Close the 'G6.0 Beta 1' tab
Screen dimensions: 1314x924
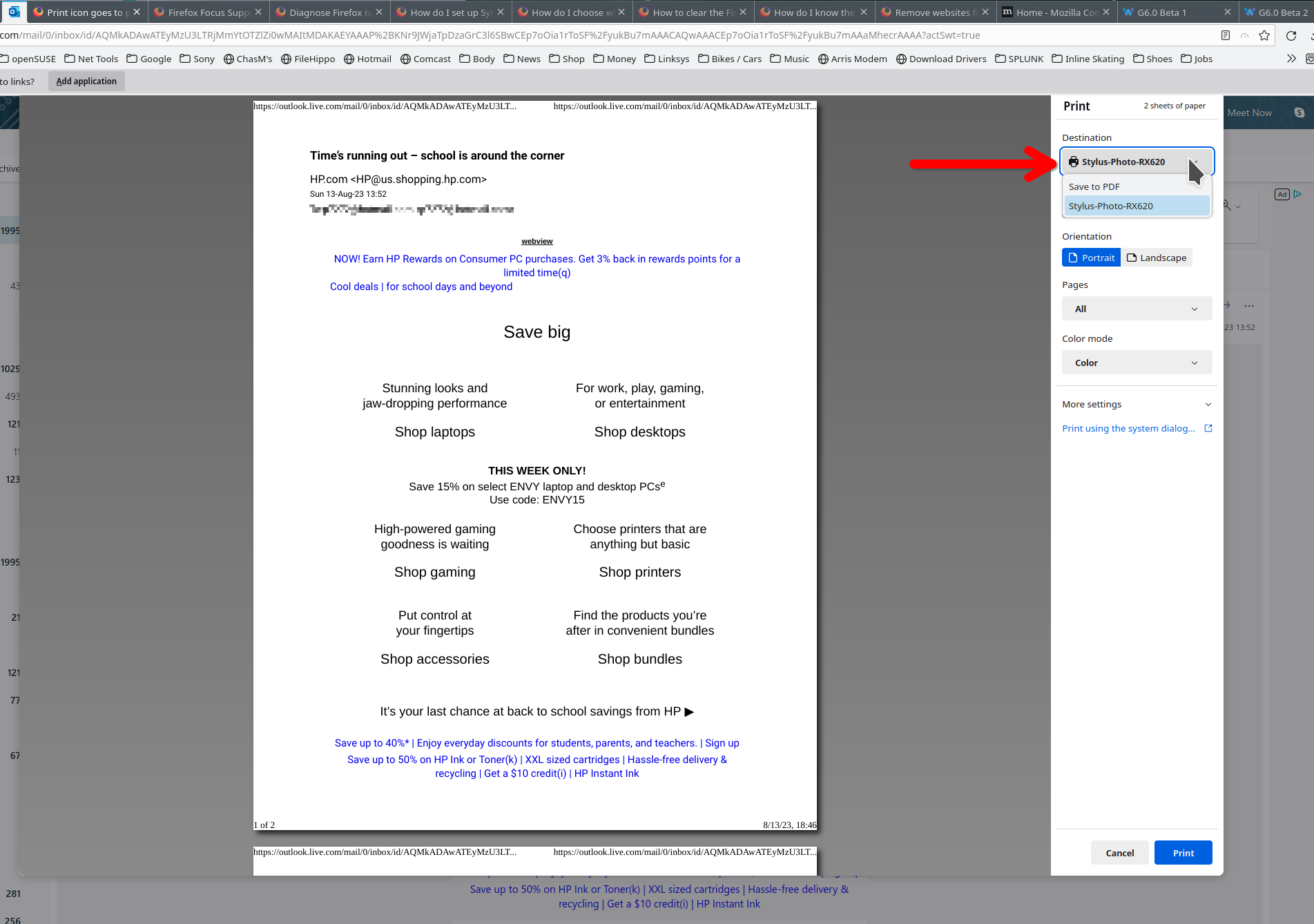point(1227,12)
